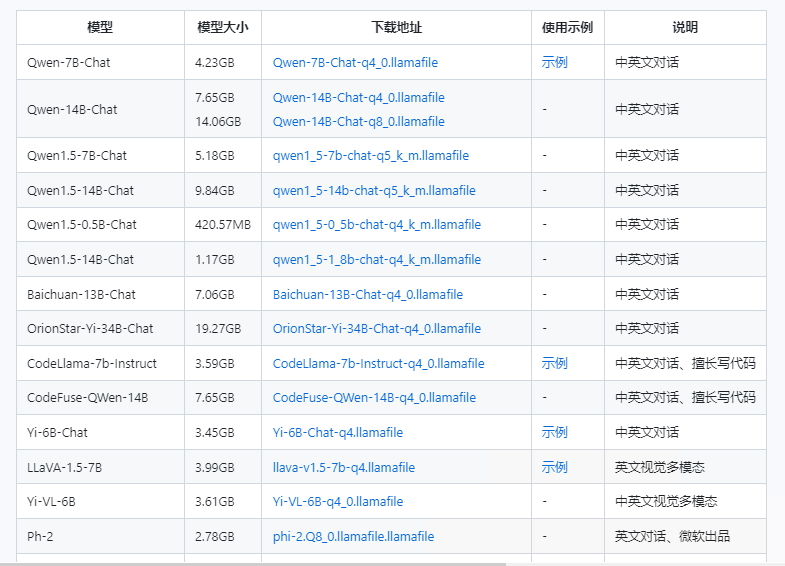This screenshot has width=785, height=566.
Task: Click the 7.06GB size value
Action: [215, 295]
